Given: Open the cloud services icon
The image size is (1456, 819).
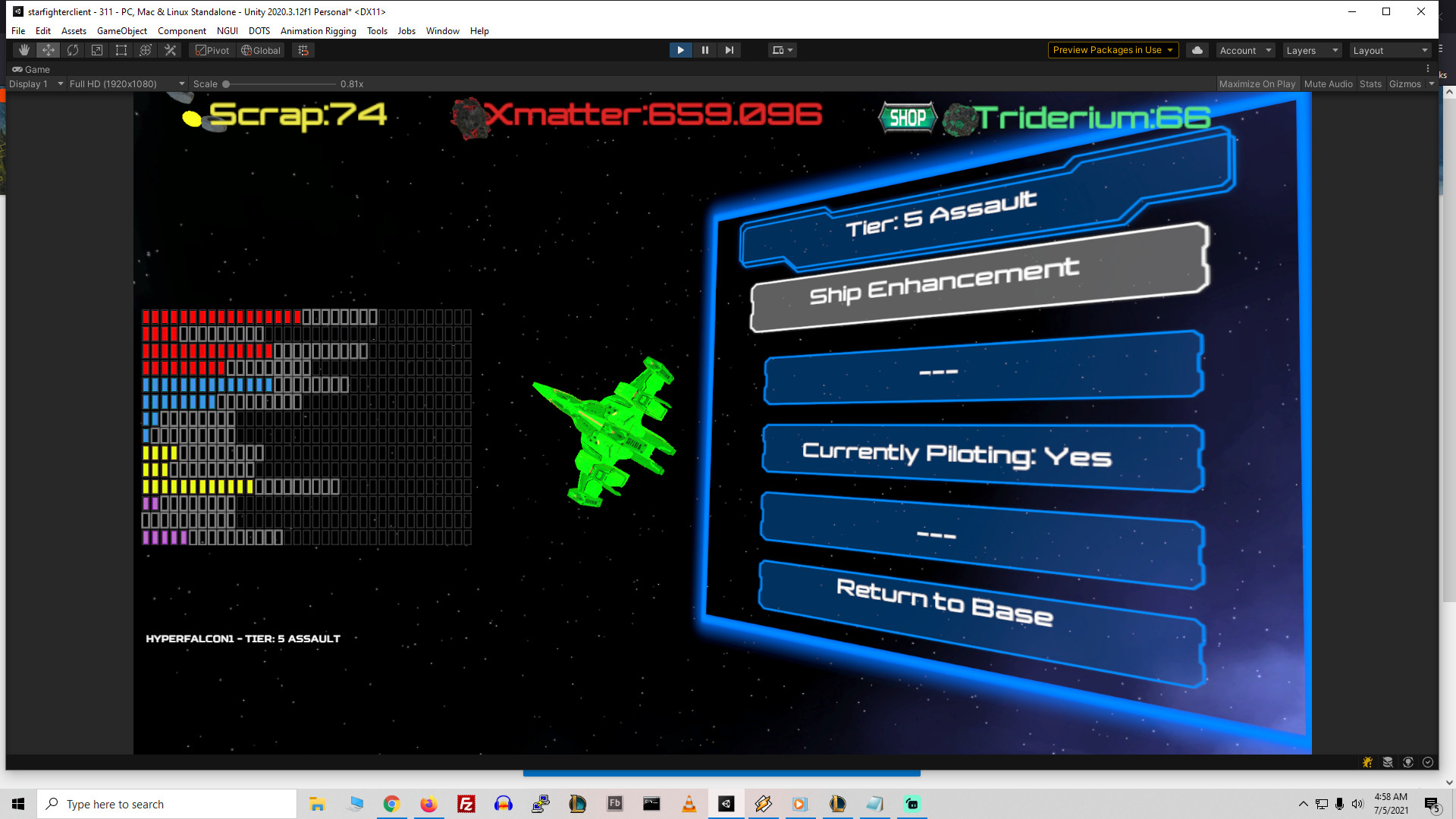Looking at the screenshot, I should (x=1197, y=50).
